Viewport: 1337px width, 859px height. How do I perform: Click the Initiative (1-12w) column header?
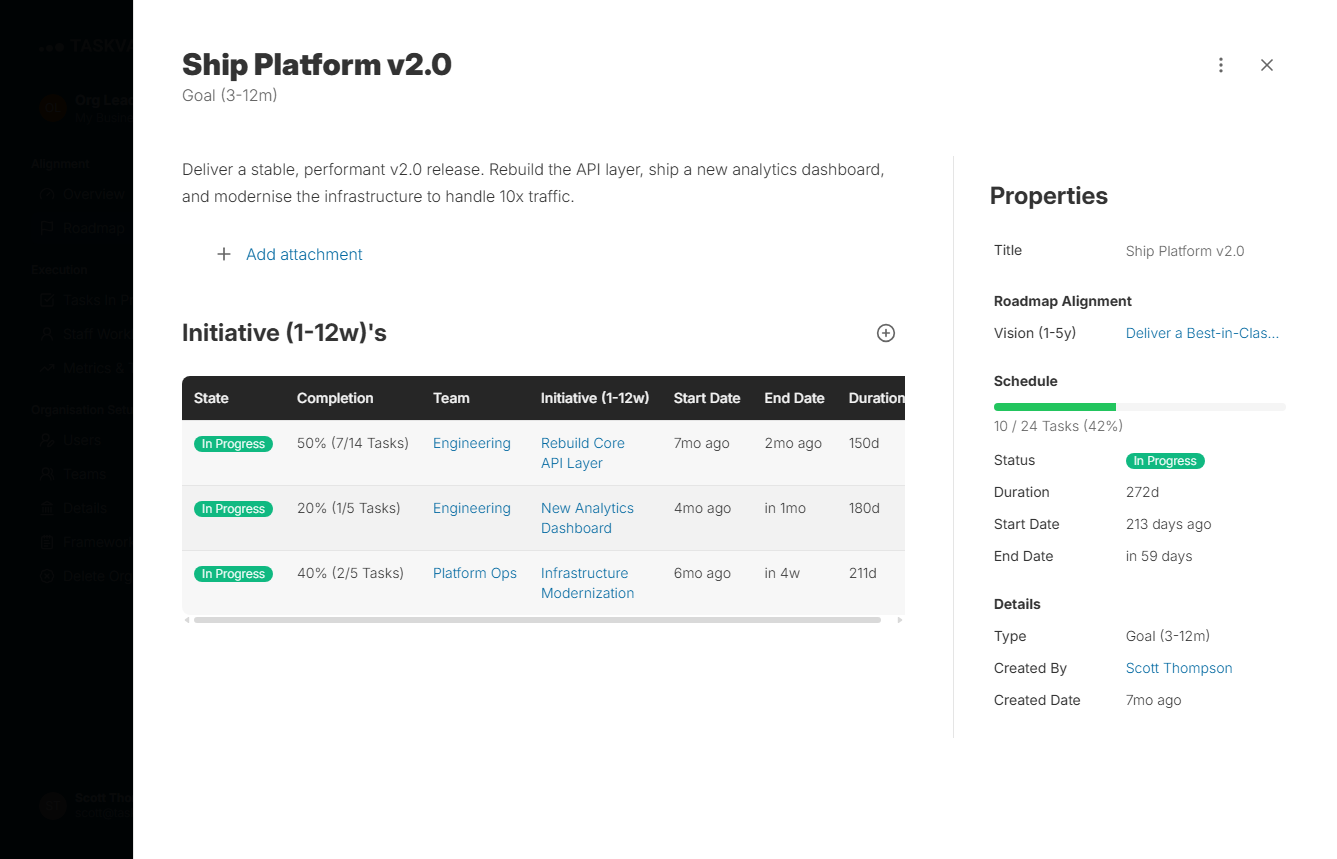click(595, 398)
